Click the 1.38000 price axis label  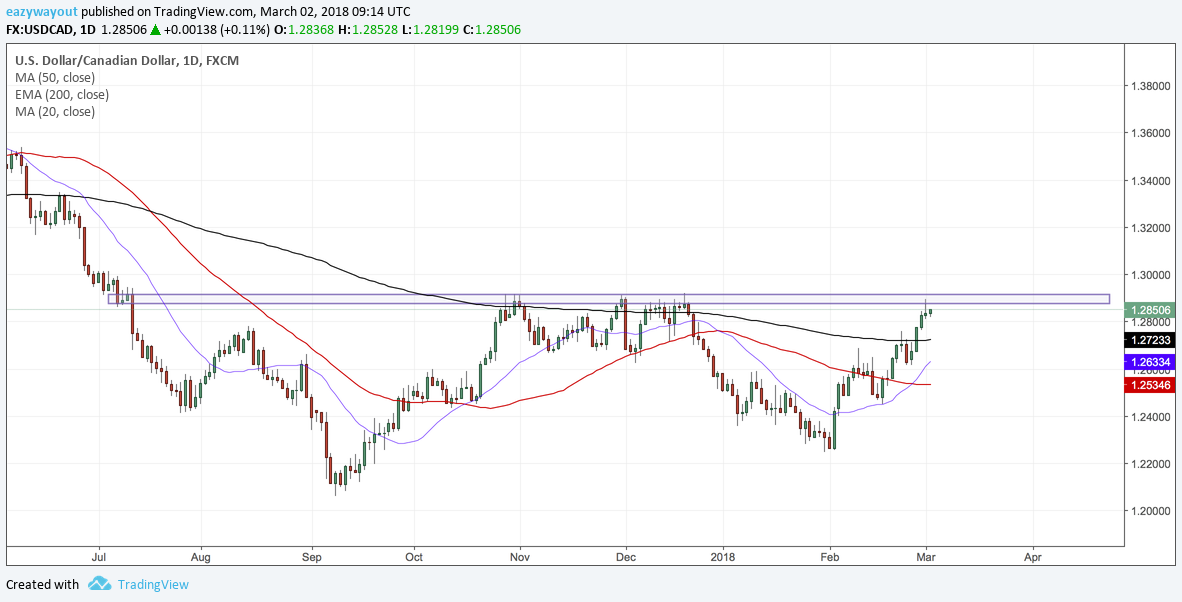(1150, 87)
